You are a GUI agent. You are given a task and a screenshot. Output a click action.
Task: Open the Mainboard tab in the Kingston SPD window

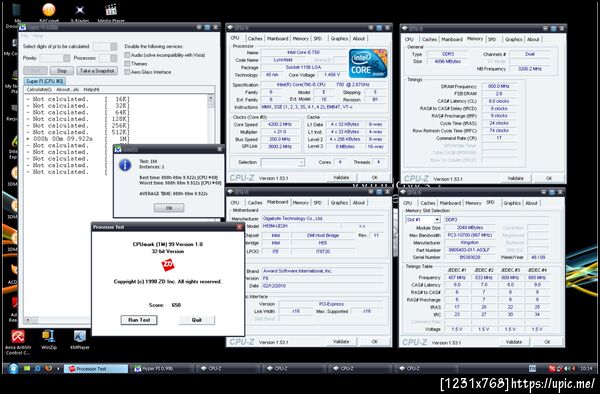click(450, 203)
